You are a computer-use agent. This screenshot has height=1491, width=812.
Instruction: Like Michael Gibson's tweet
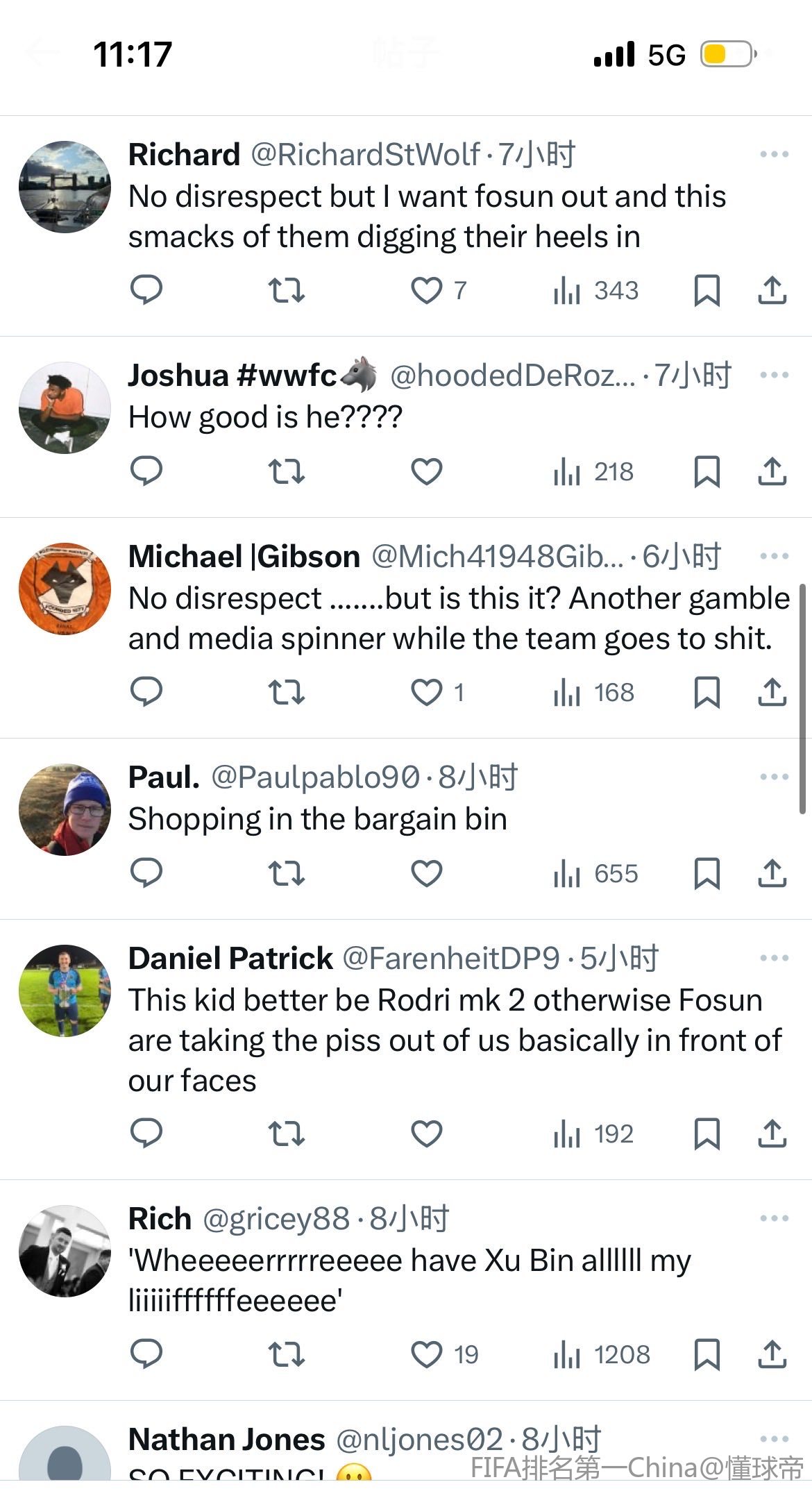426,692
